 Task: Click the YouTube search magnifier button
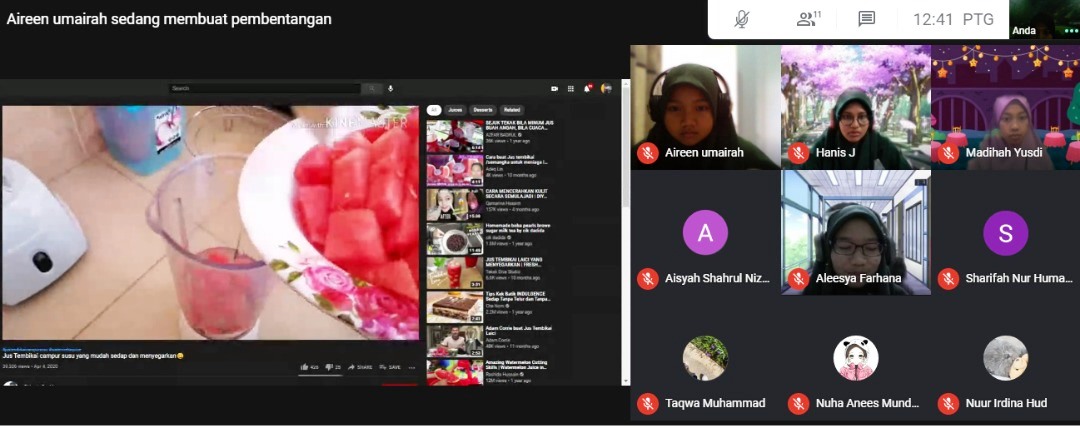(371, 88)
